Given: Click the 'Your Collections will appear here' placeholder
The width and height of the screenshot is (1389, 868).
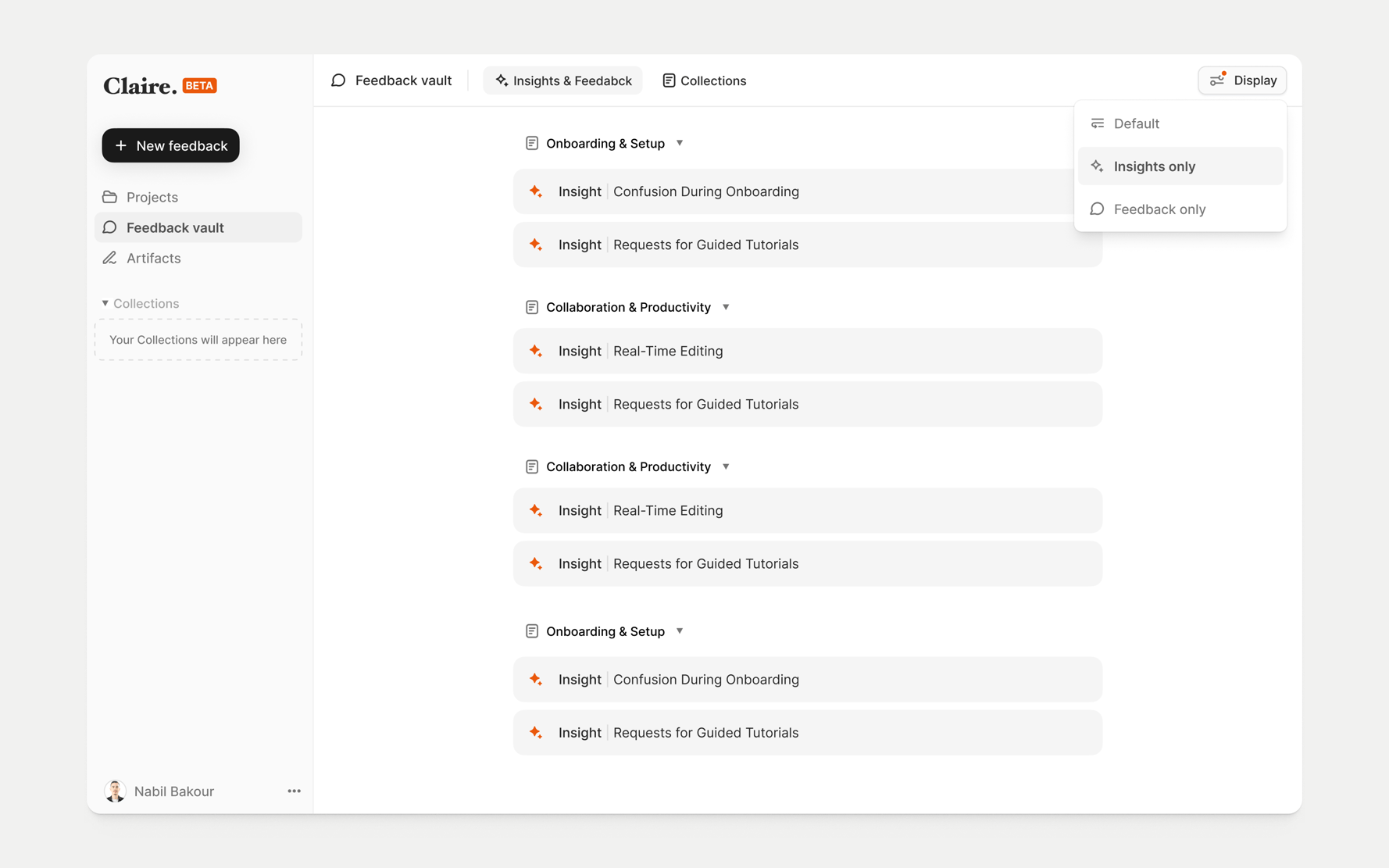Looking at the screenshot, I should (198, 340).
